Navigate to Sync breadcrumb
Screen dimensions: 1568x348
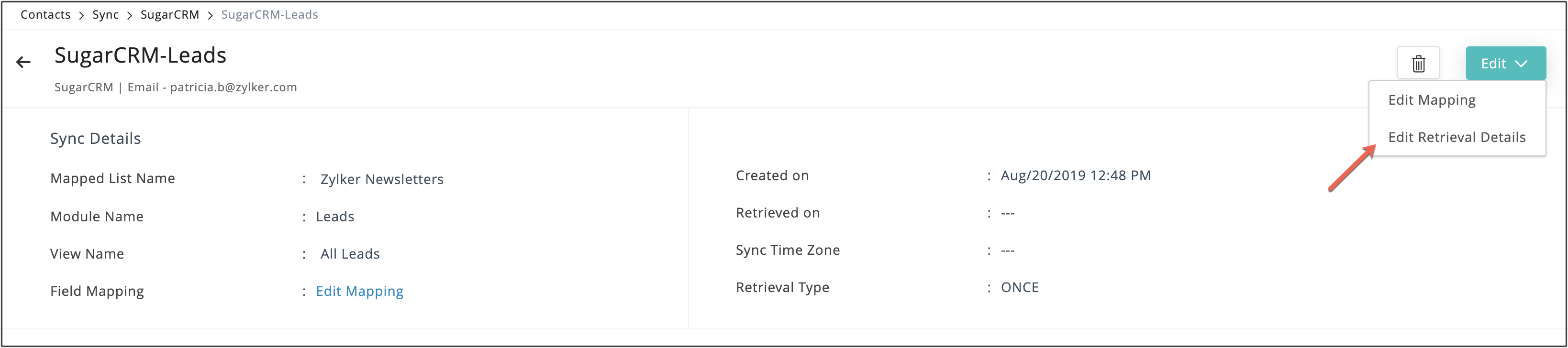(x=105, y=15)
